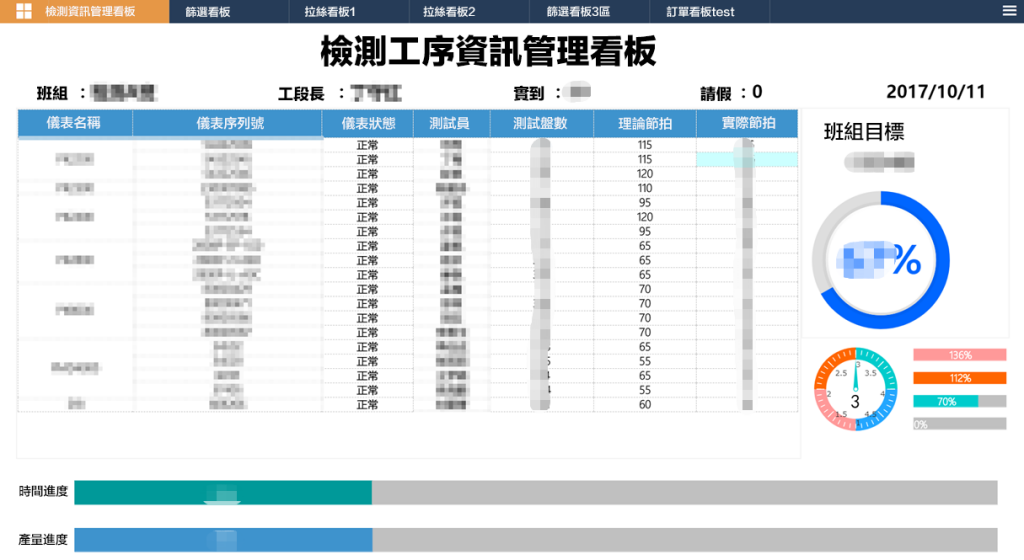Click the round clock gauge showing 3
1024x560 pixels.
click(856, 389)
